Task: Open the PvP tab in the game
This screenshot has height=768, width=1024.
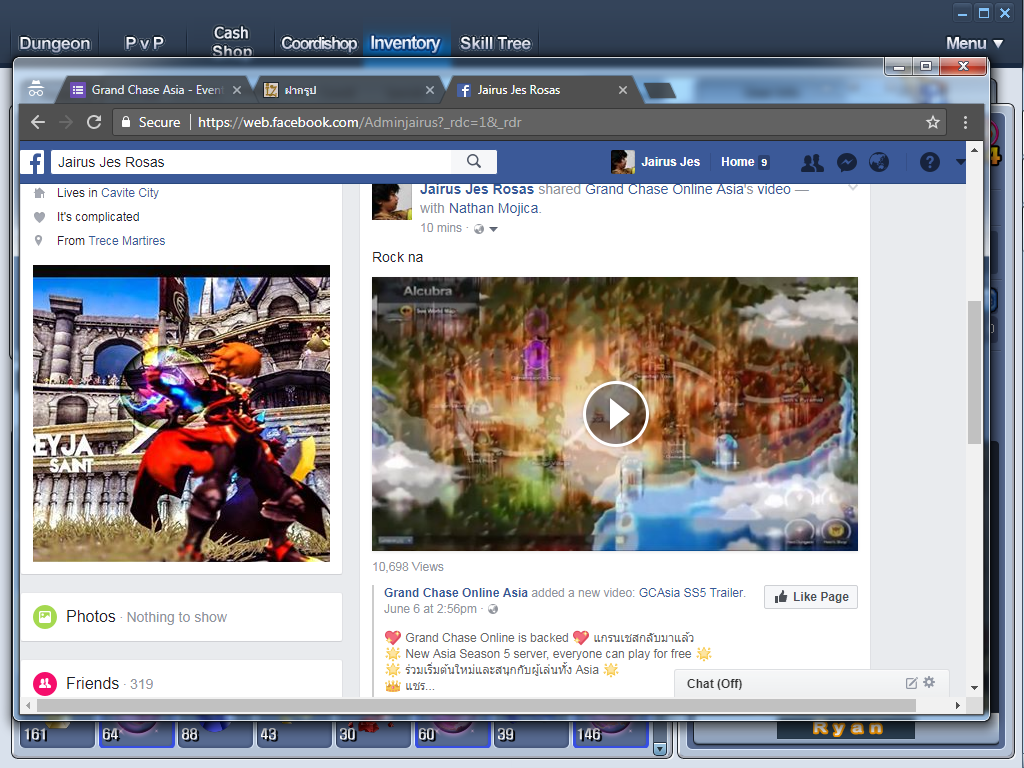Action: click(x=144, y=43)
